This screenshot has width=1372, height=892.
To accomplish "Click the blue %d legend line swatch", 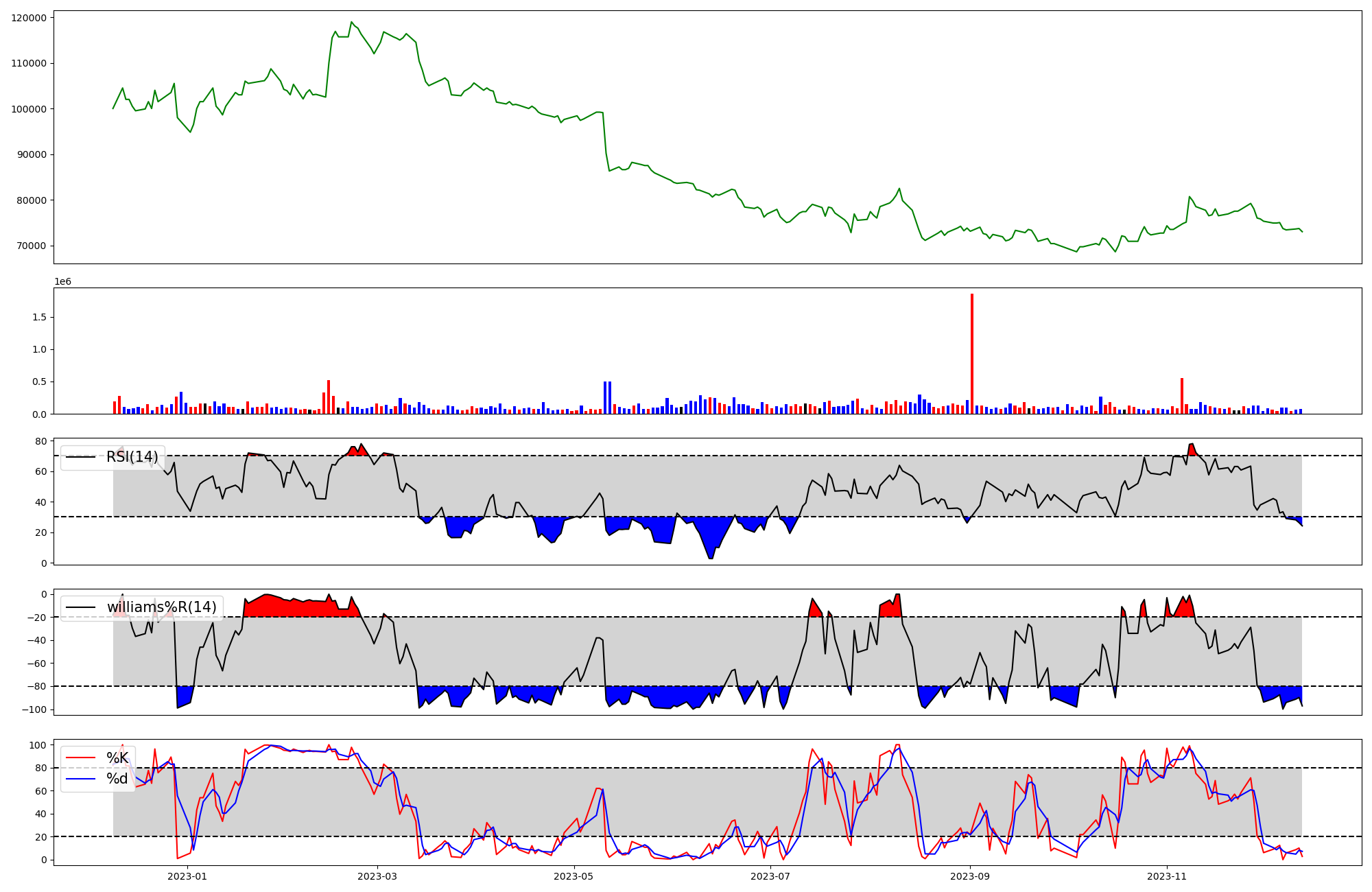I will pos(80,779).
